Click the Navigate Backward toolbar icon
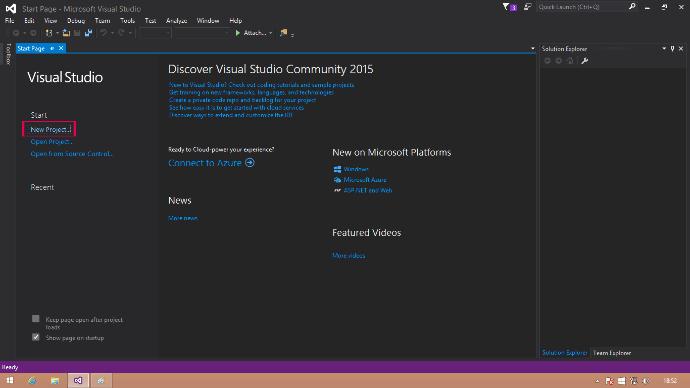 click(16, 33)
